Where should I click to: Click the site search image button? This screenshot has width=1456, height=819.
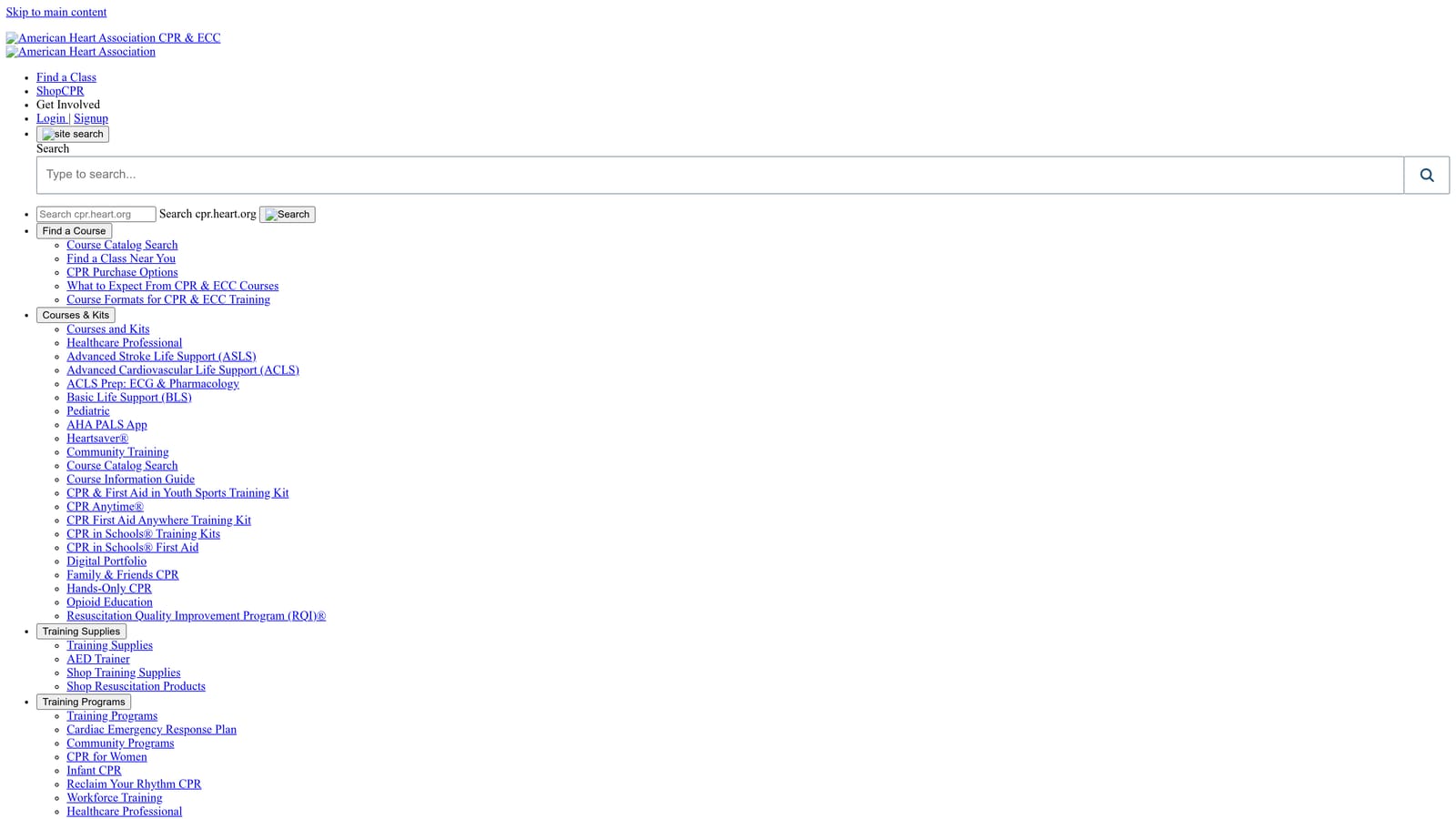pyautogui.click(x=73, y=134)
